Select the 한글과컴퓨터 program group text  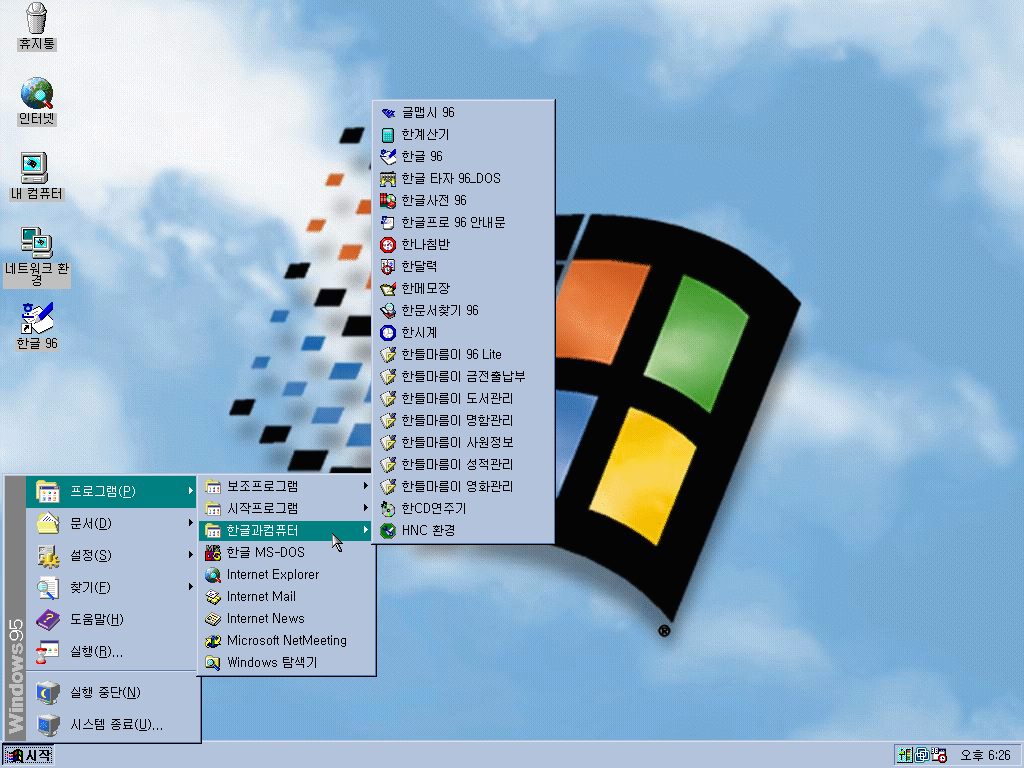click(x=263, y=530)
